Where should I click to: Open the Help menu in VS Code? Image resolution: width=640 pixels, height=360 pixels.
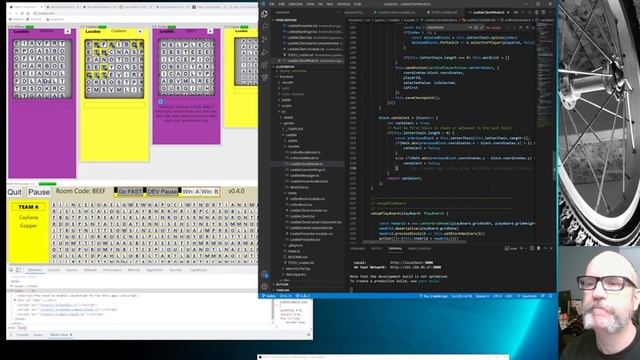click(x=358, y=4)
